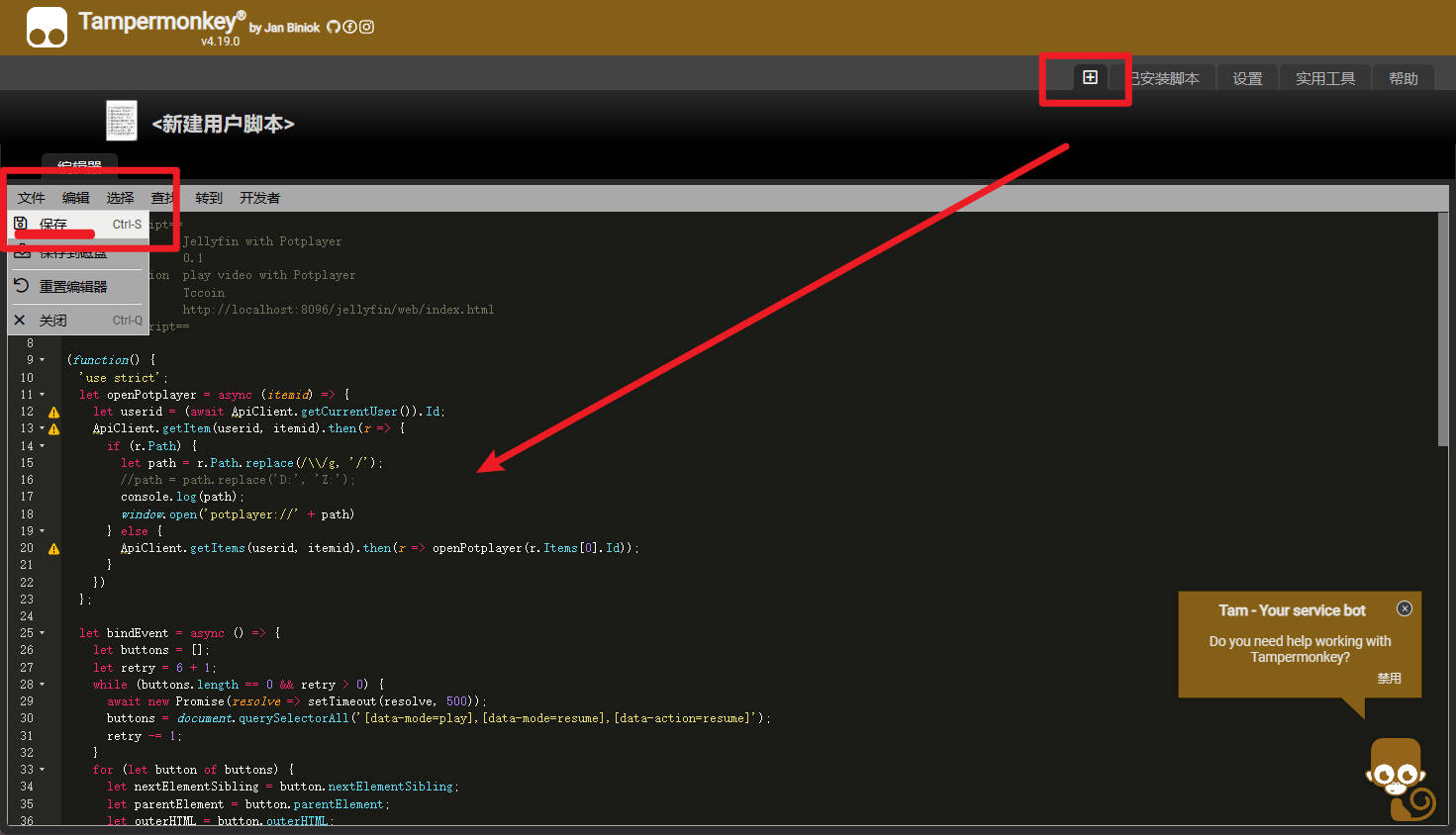1456x835 pixels.
Task: Click 禁用 in the Tam bot popup
Action: click(1389, 678)
